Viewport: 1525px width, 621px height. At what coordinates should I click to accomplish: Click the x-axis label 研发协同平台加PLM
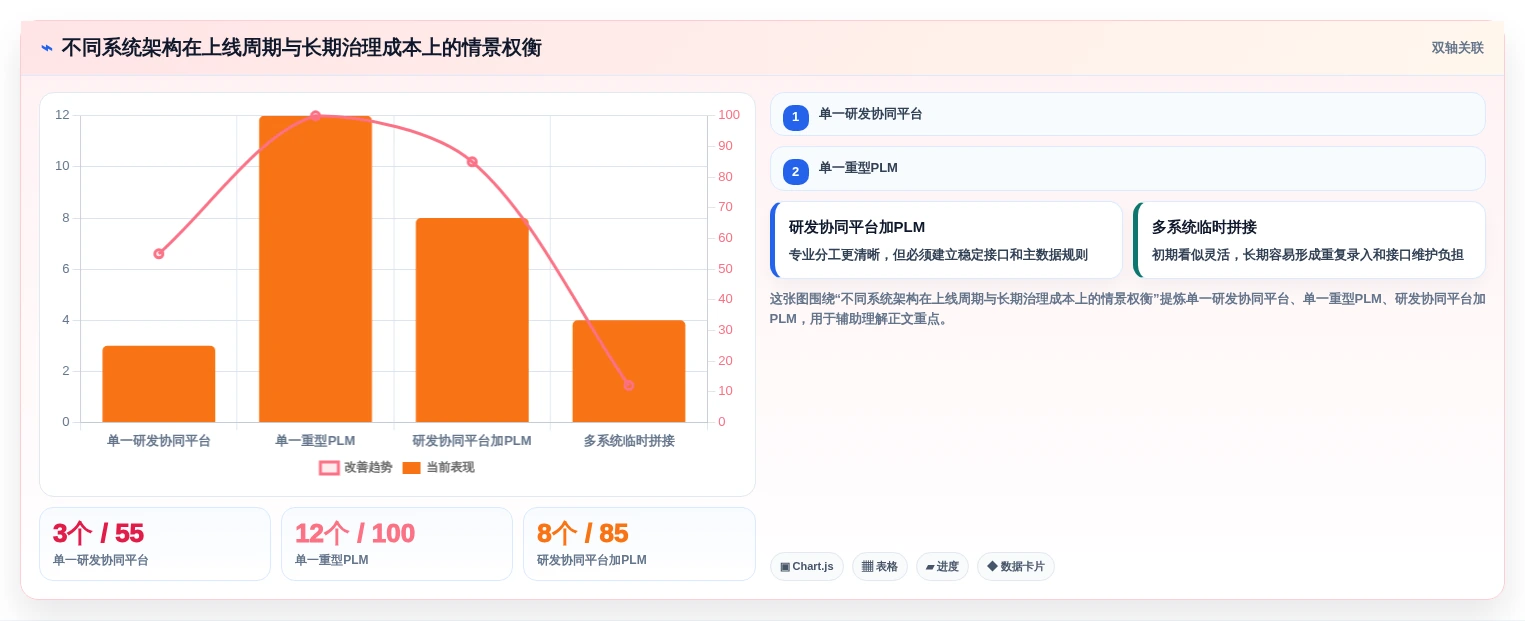pyautogui.click(x=472, y=441)
